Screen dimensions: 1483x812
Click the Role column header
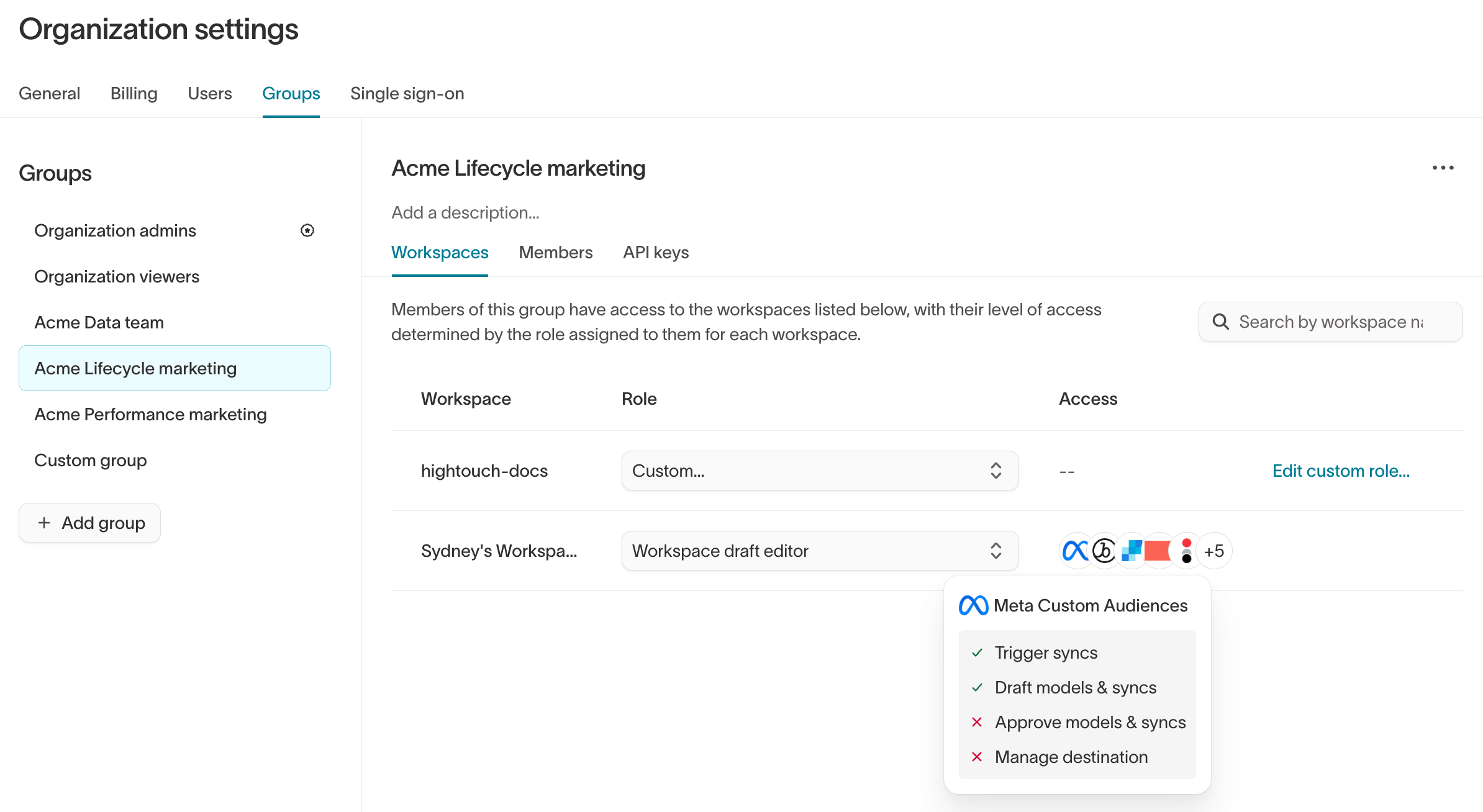(639, 399)
